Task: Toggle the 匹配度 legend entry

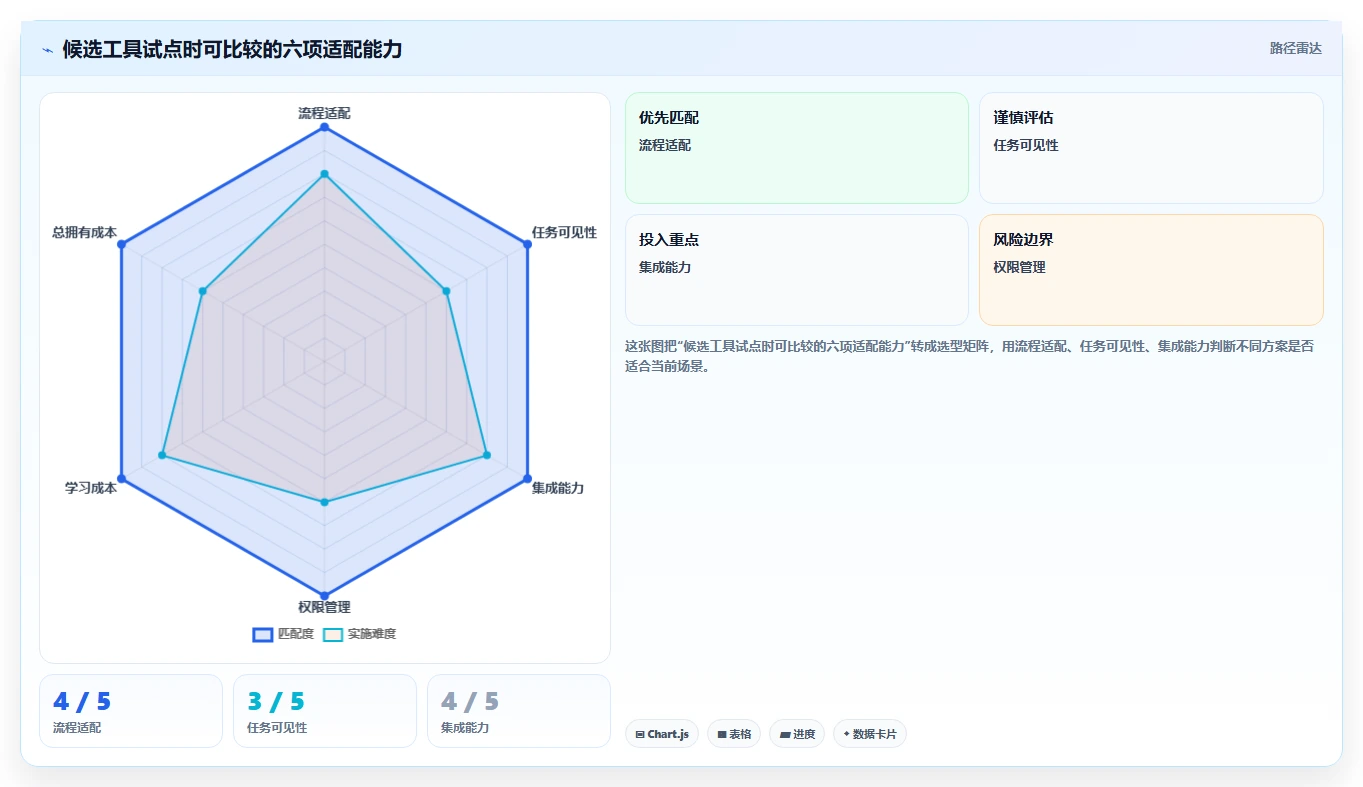Action: pos(284,634)
